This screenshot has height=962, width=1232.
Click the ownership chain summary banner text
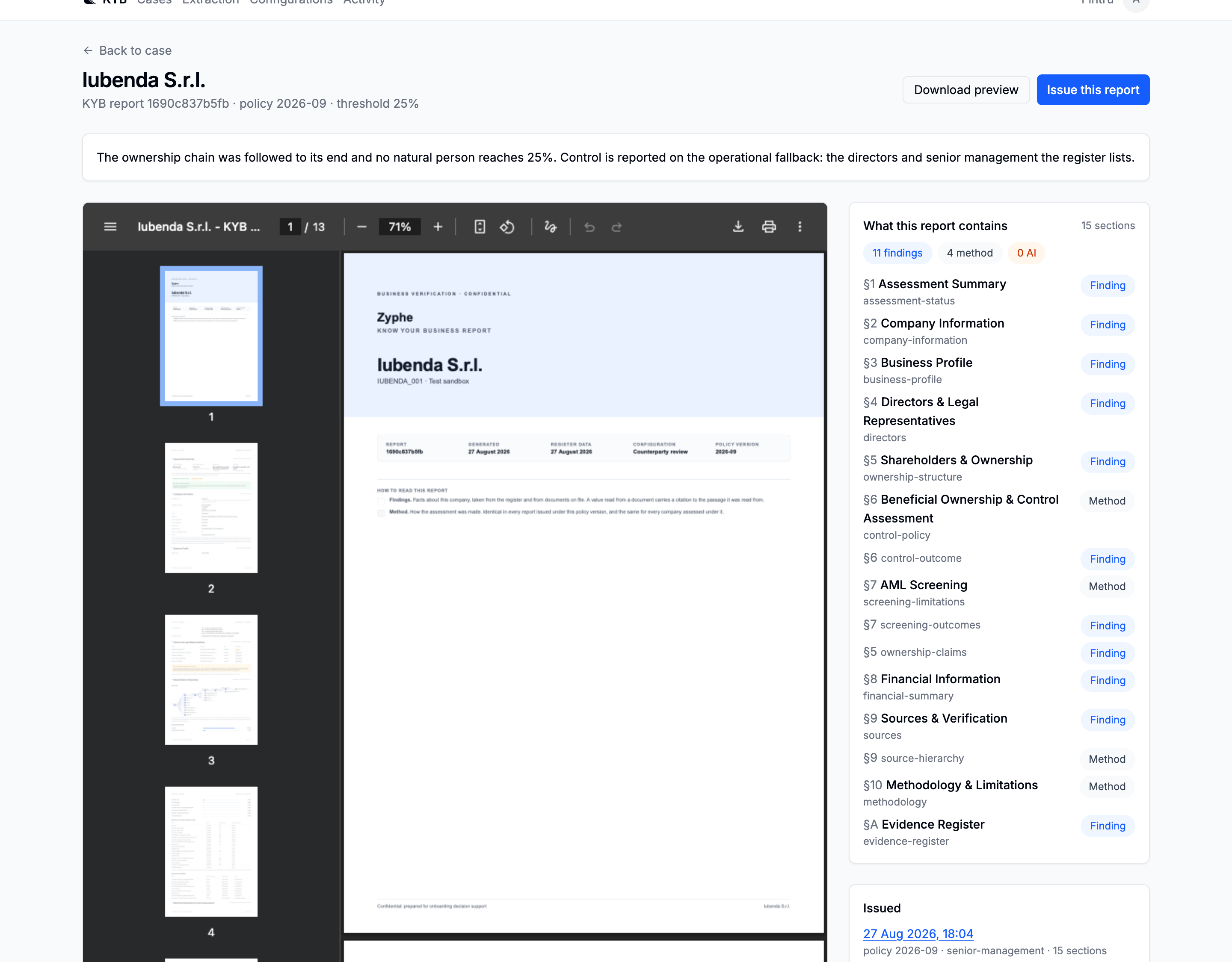[x=616, y=157]
